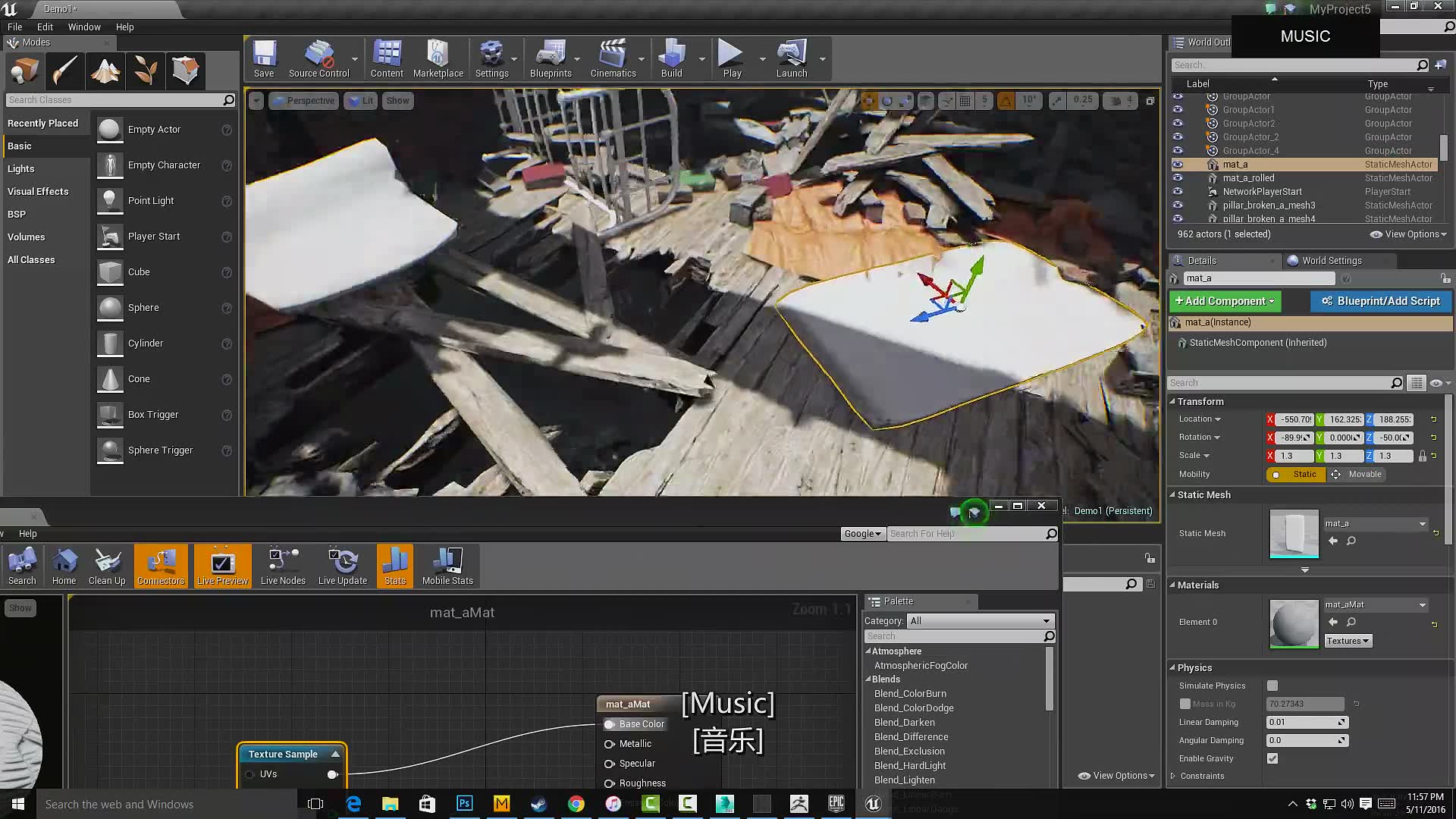The width and height of the screenshot is (1456, 819).
Task: Open the Content browser icon
Action: (387, 58)
